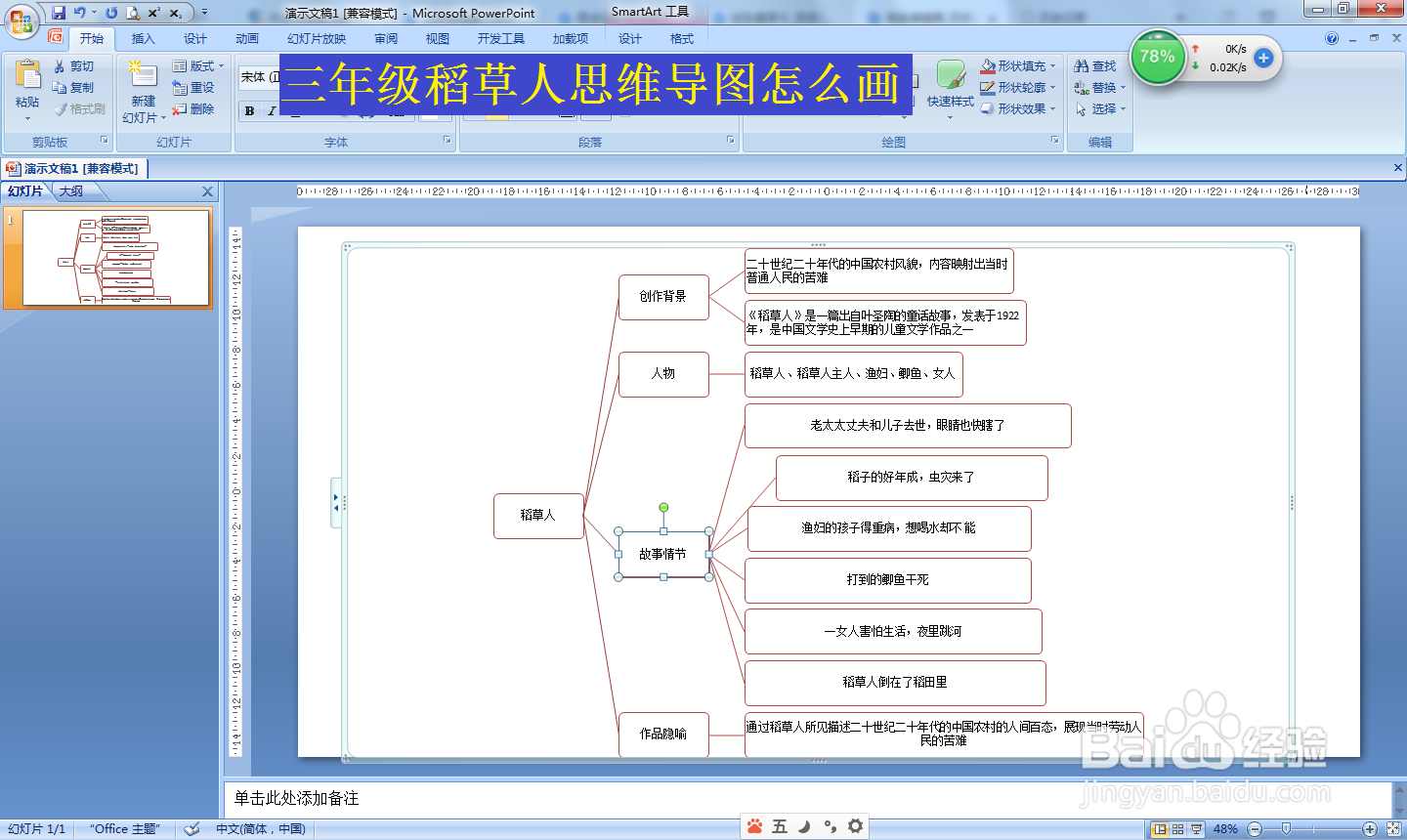Click the 复制 (Copy) icon
Image resolution: width=1407 pixels, height=840 pixels.
point(58,87)
